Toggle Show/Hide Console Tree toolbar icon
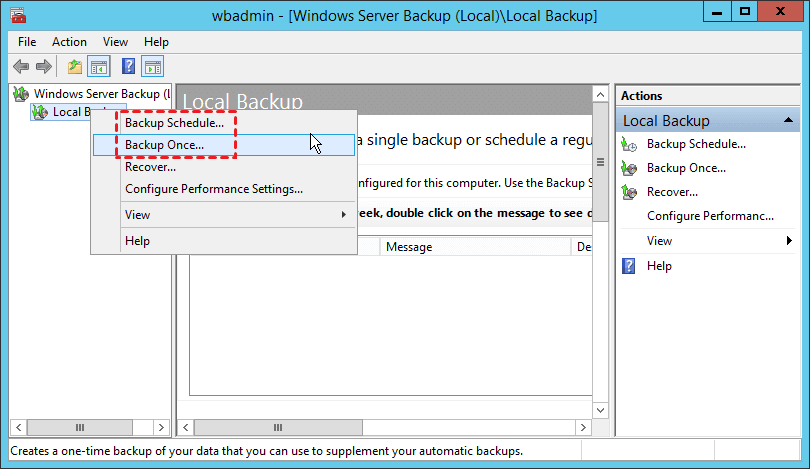 (x=99, y=67)
